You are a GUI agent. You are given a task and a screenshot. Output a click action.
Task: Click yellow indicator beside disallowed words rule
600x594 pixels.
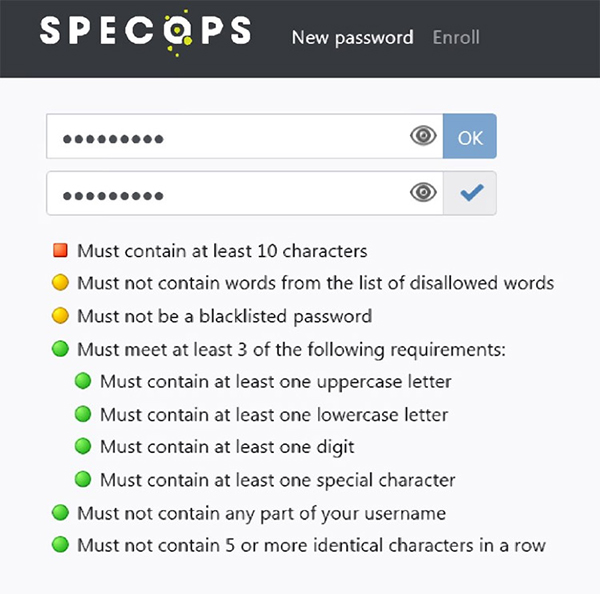click(60, 283)
